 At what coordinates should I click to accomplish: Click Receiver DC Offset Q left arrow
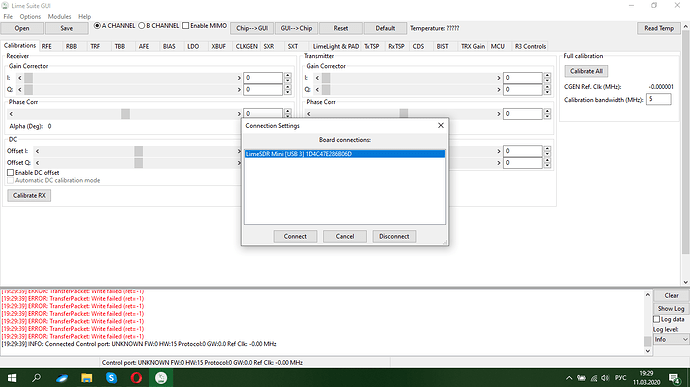[37, 163]
